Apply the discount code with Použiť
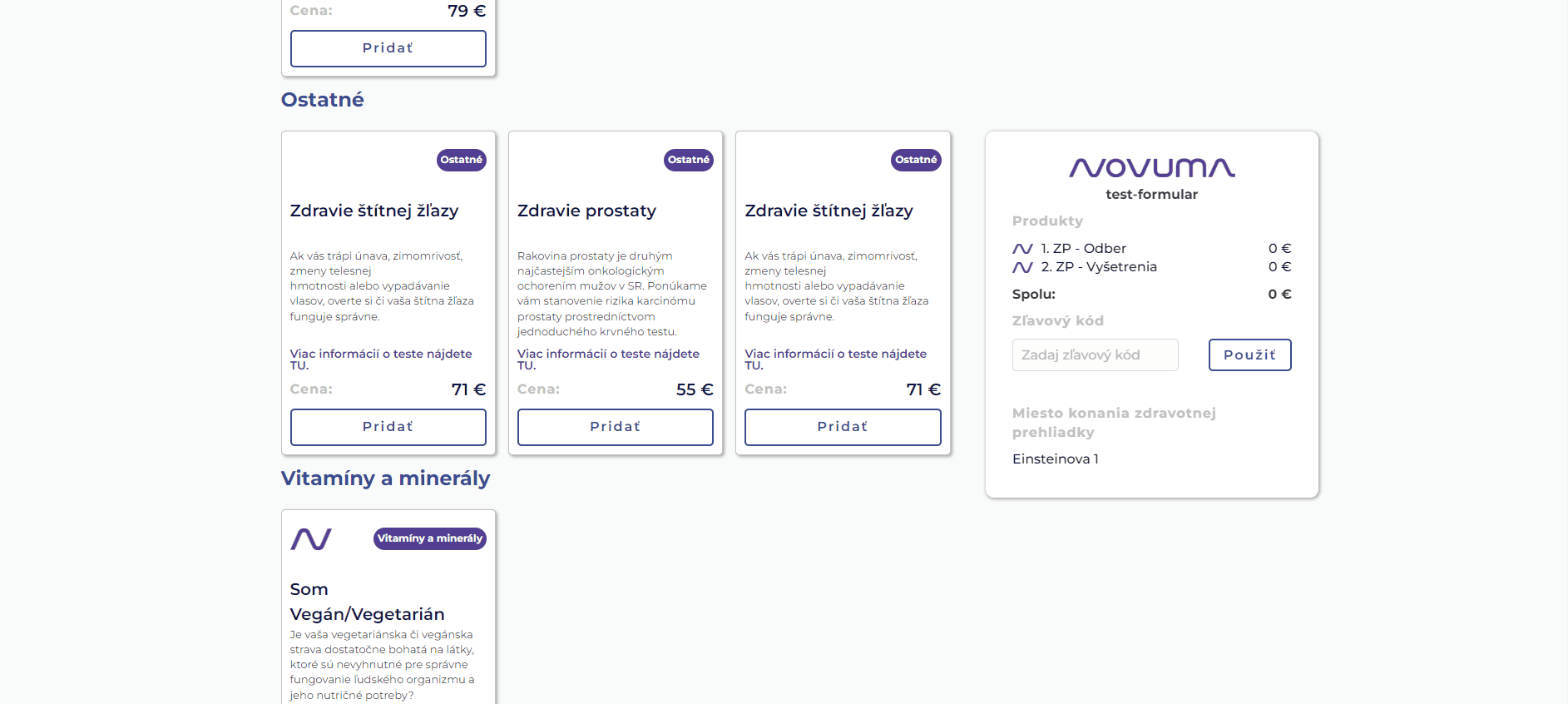 click(1249, 354)
